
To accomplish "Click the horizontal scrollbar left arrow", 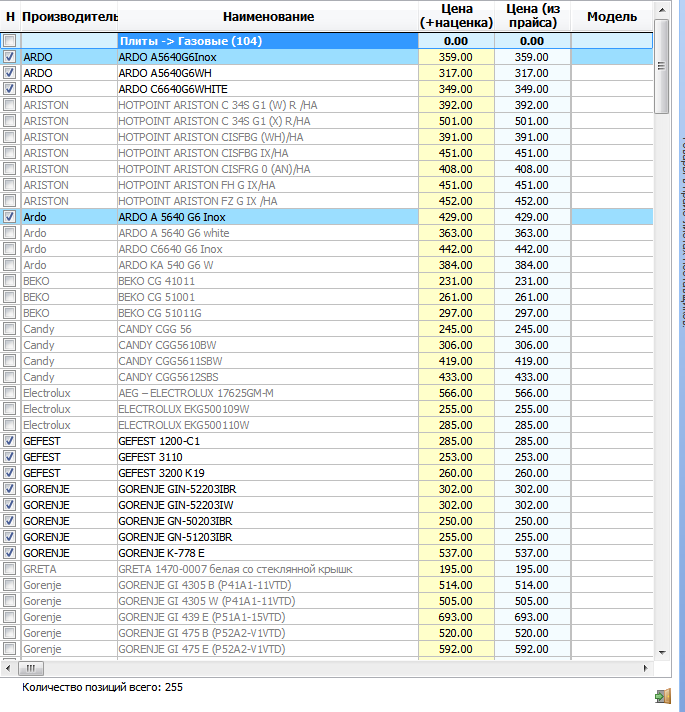I will 8,668.
